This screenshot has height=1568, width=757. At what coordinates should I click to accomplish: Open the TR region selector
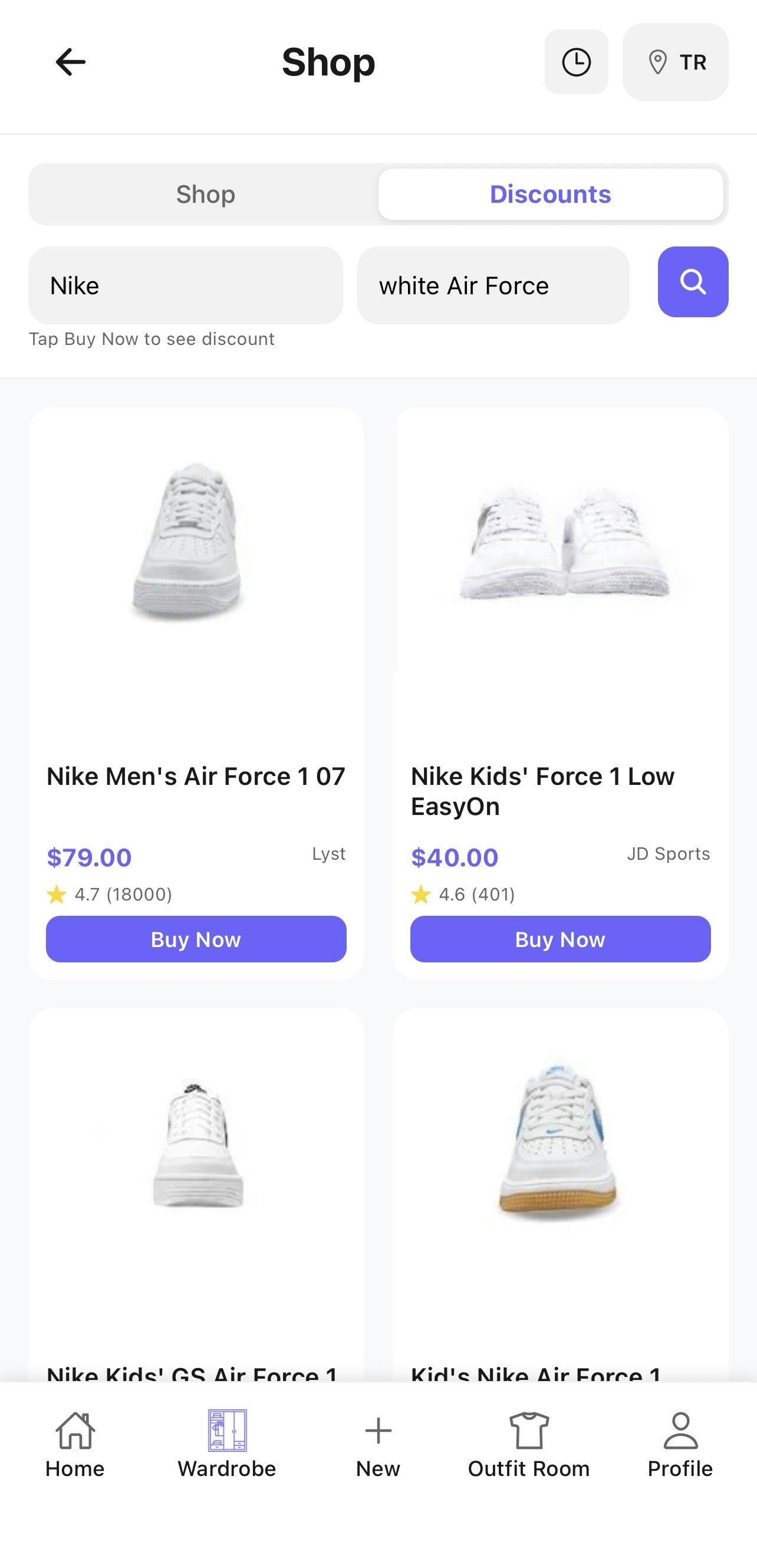pos(675,62)
